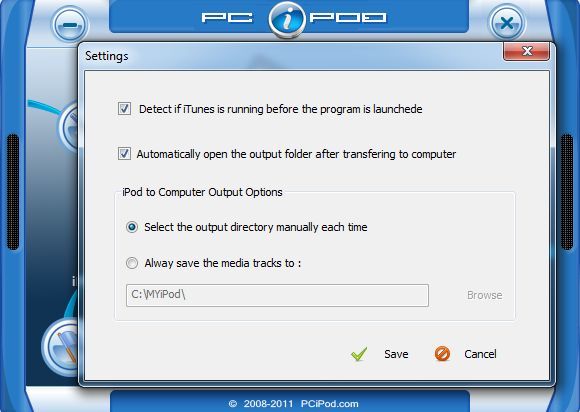Click the orange prohibition icon beside Cancel
580x412 pixels.
point(442,354)
